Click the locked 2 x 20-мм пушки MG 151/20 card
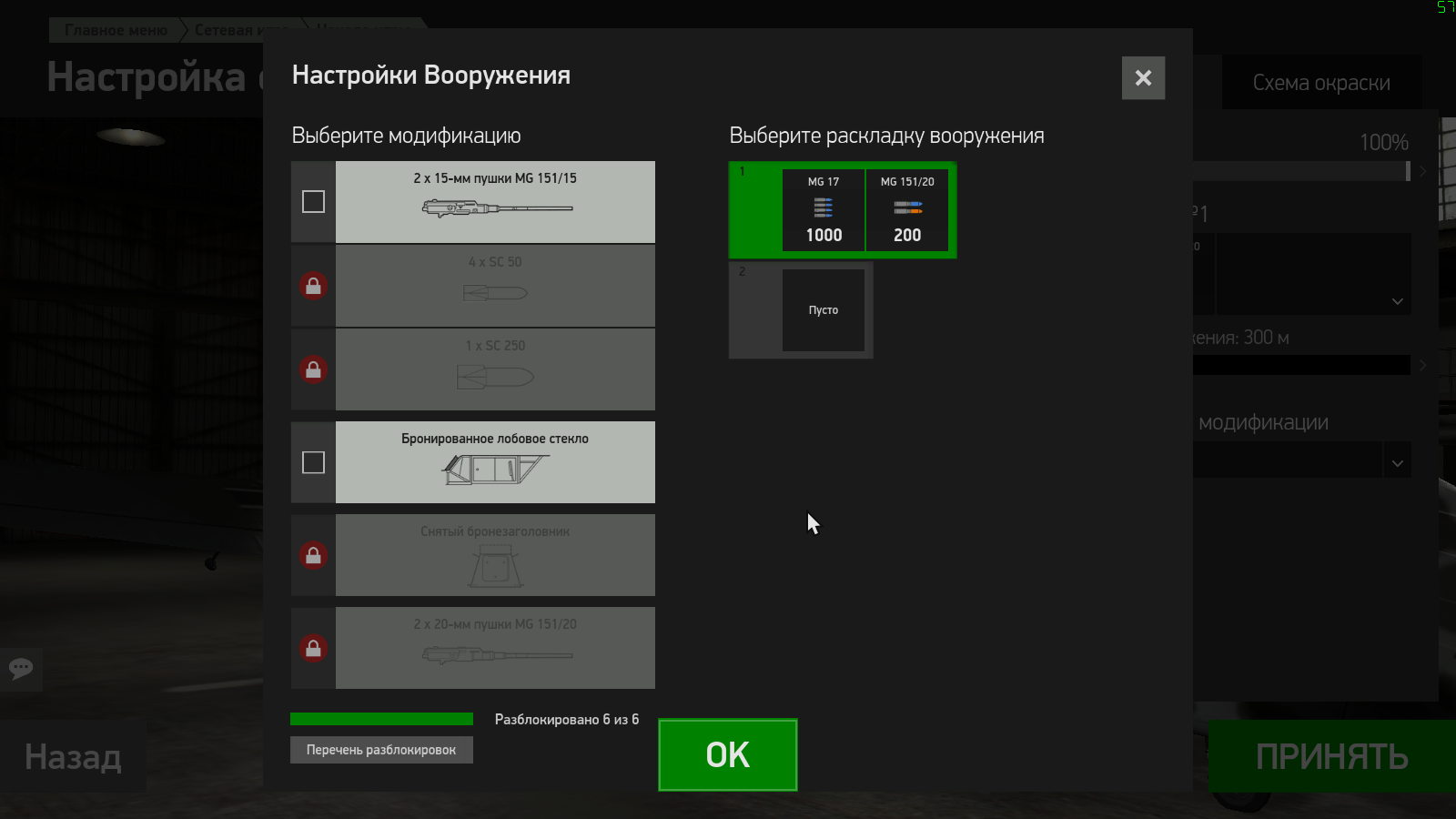The height and width of the screenshot is (819, 1456). point(495,648)
